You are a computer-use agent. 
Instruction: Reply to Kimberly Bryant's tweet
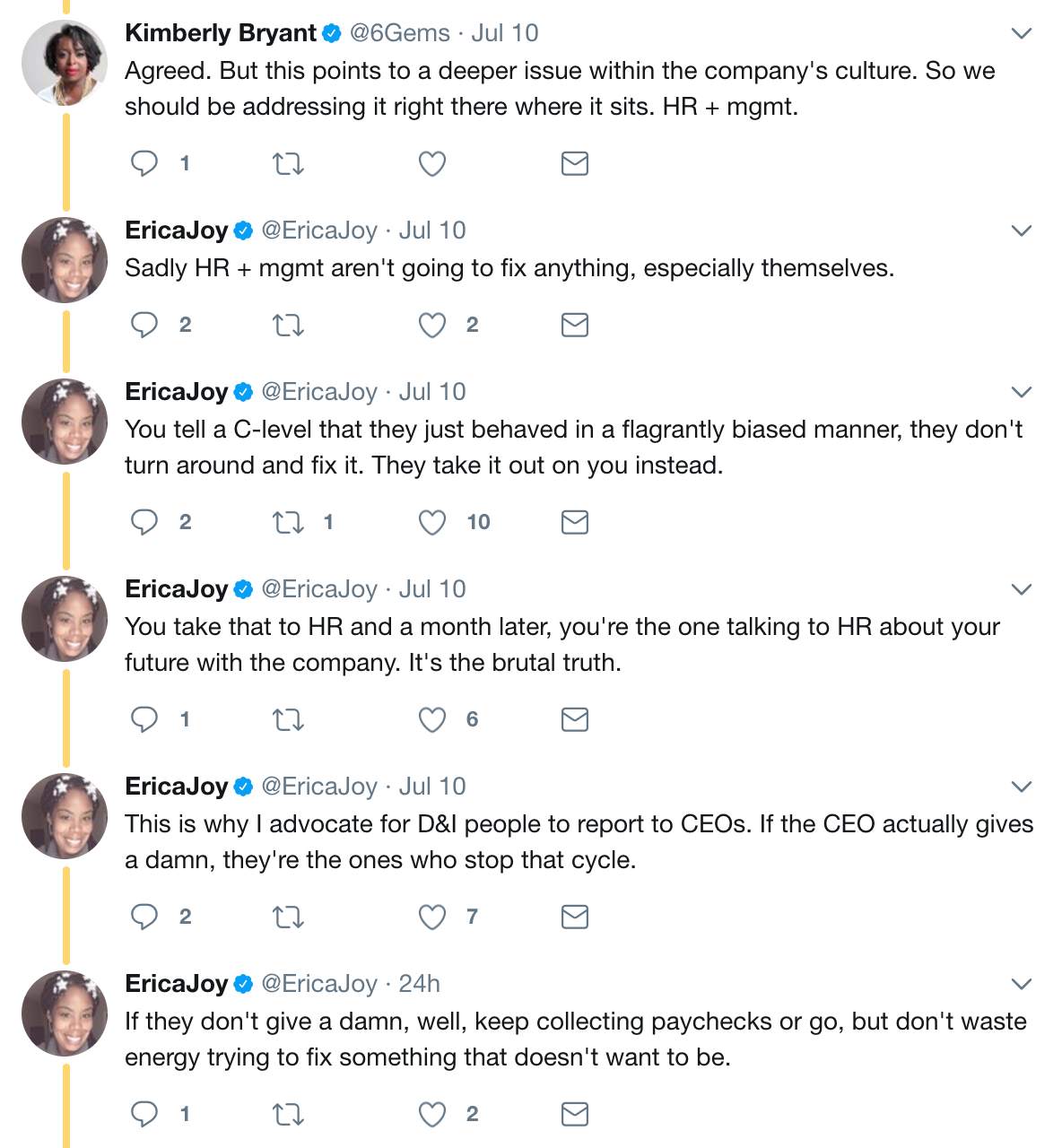point(144,163)
